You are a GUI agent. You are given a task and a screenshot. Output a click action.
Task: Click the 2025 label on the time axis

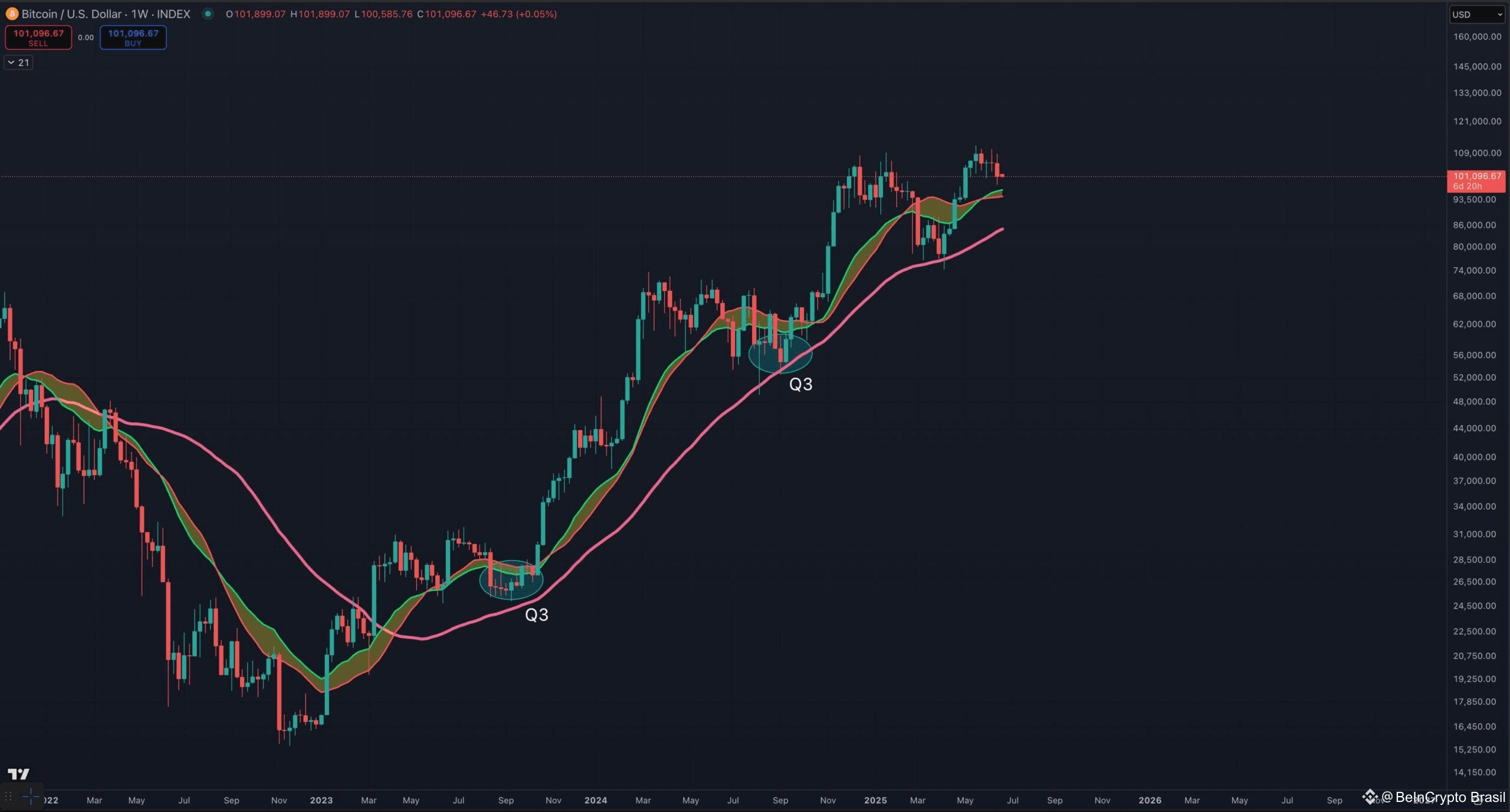pos(875,801)
